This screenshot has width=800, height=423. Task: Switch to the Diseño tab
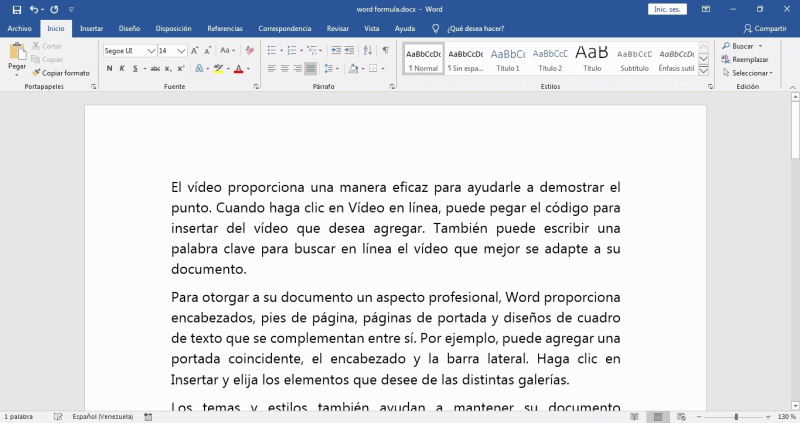(129, 29)
